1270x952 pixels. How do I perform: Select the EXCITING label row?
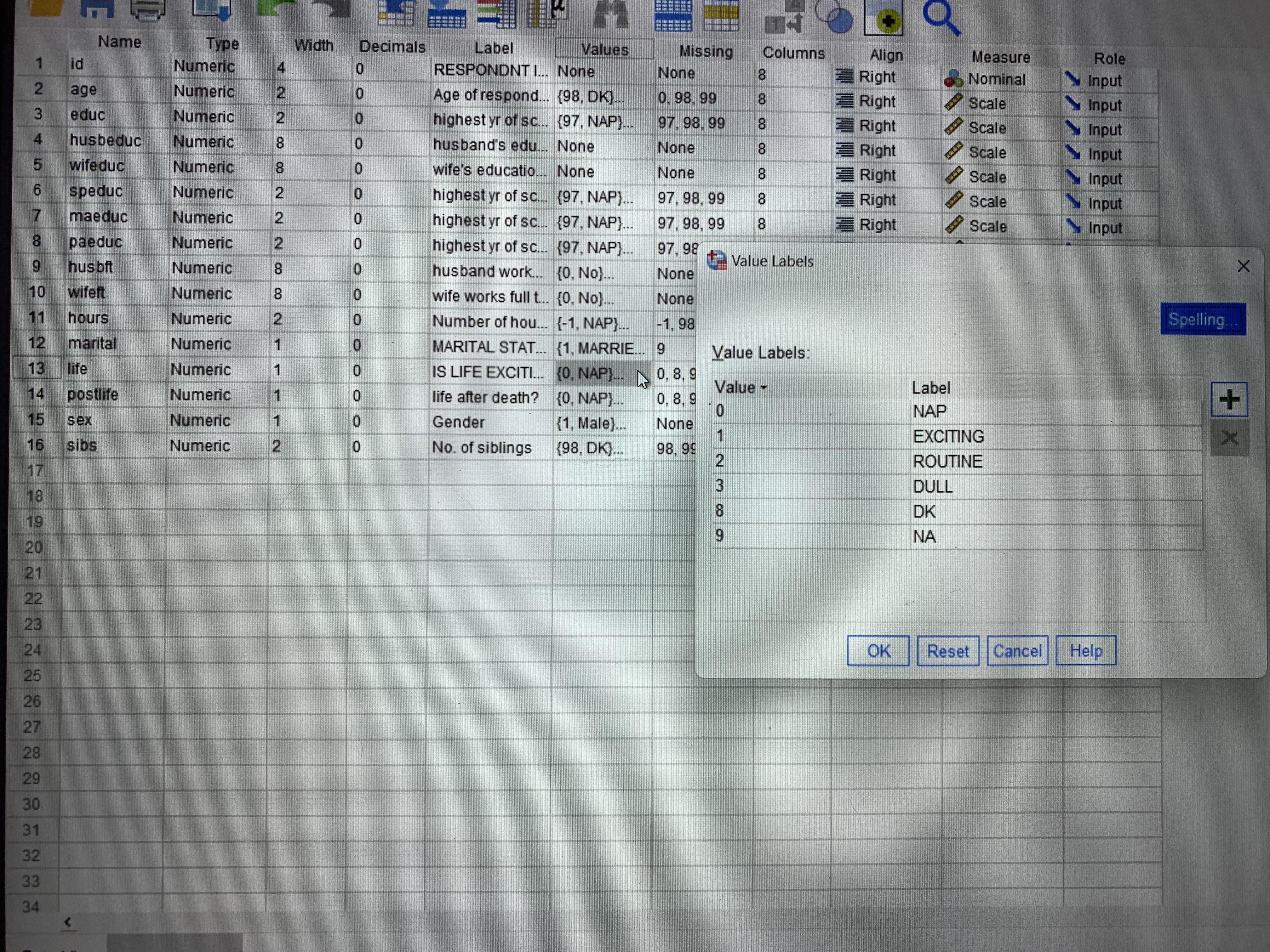(x=948, y=437)
